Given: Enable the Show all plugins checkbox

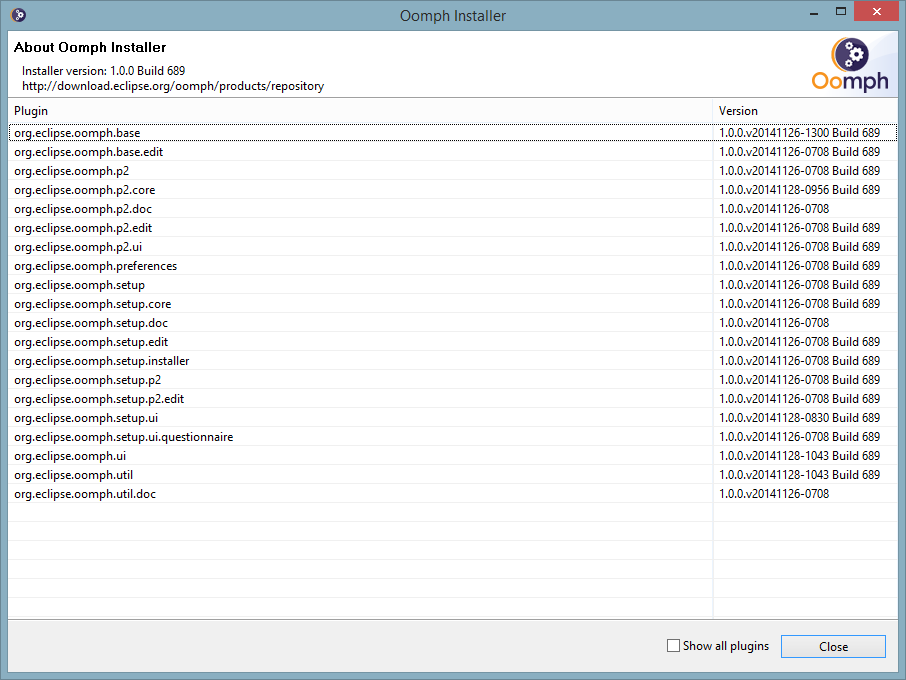Looking at the screenshot, I should pyautogui.click(x=673, y=645).
